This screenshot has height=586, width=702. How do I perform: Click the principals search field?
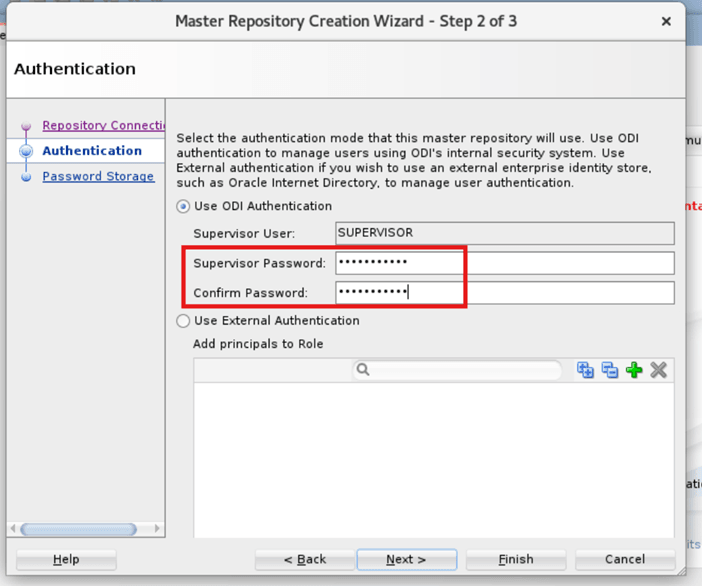point(457,370)
